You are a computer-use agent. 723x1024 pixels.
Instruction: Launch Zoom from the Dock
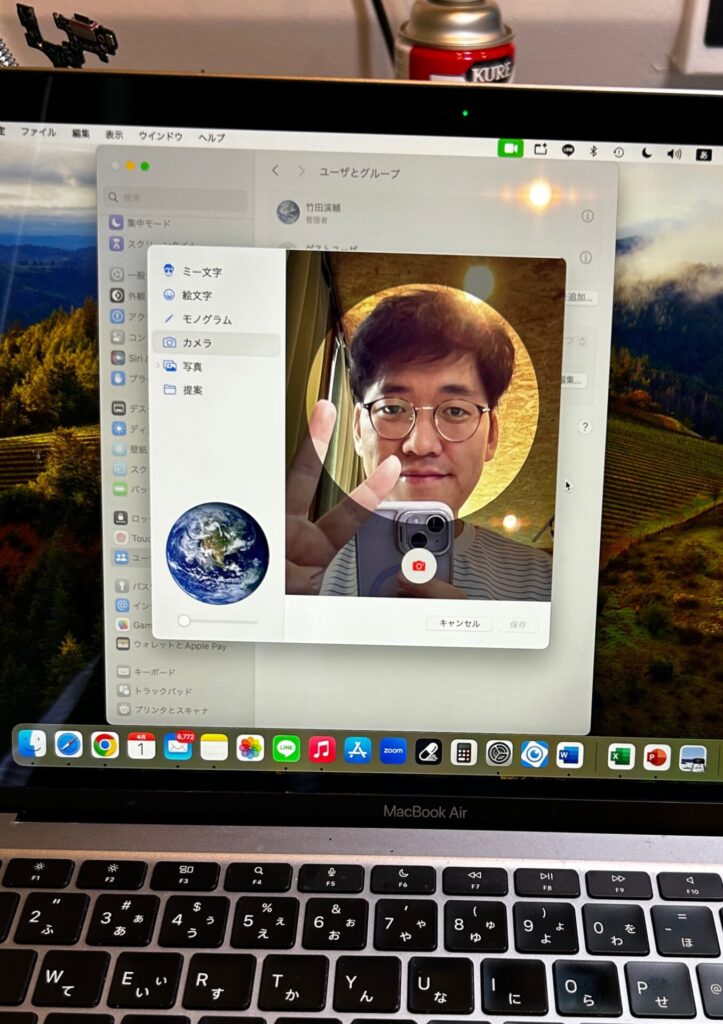coord(393,751)
